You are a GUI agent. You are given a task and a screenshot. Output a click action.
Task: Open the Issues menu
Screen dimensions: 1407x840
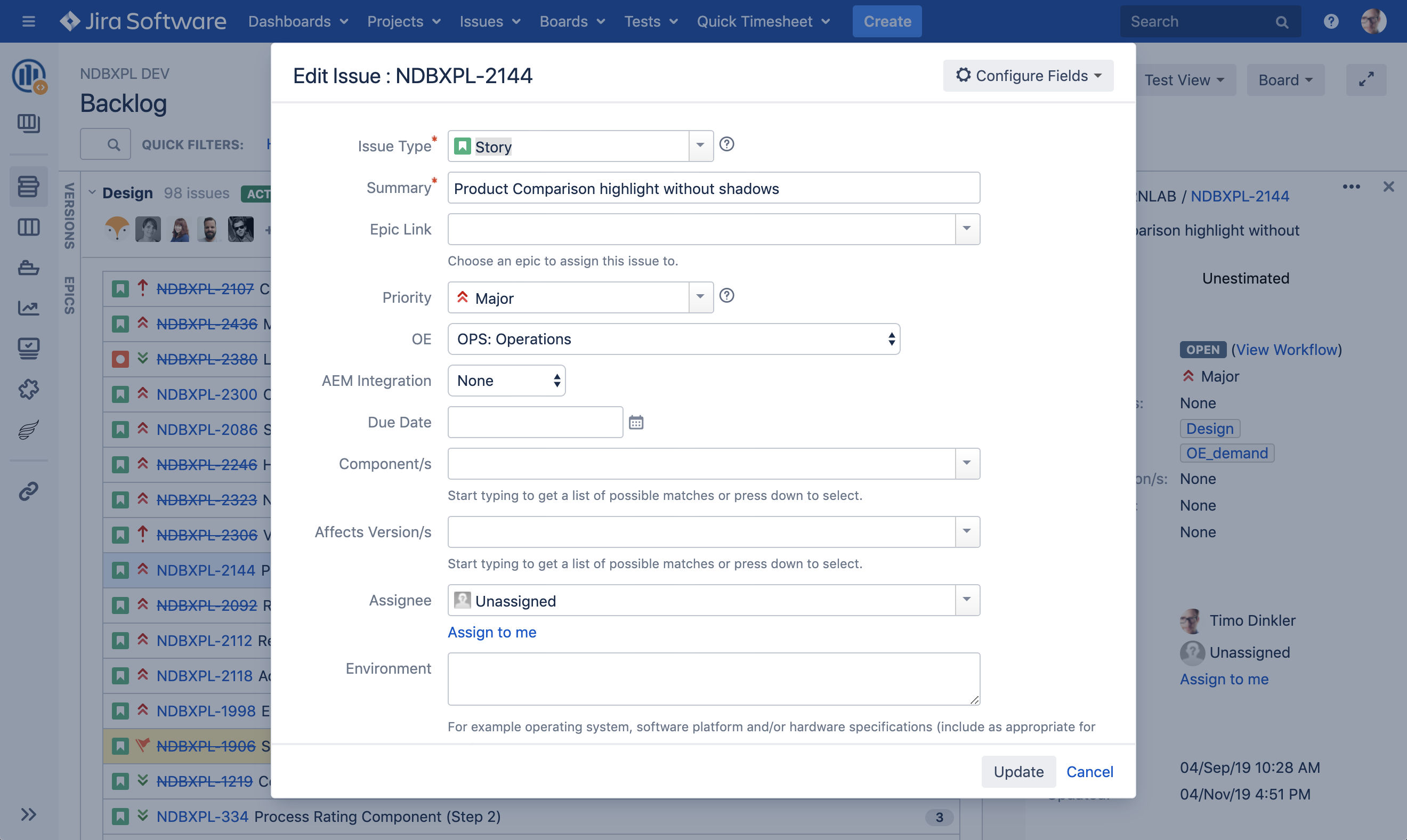[x=490, y=21]
